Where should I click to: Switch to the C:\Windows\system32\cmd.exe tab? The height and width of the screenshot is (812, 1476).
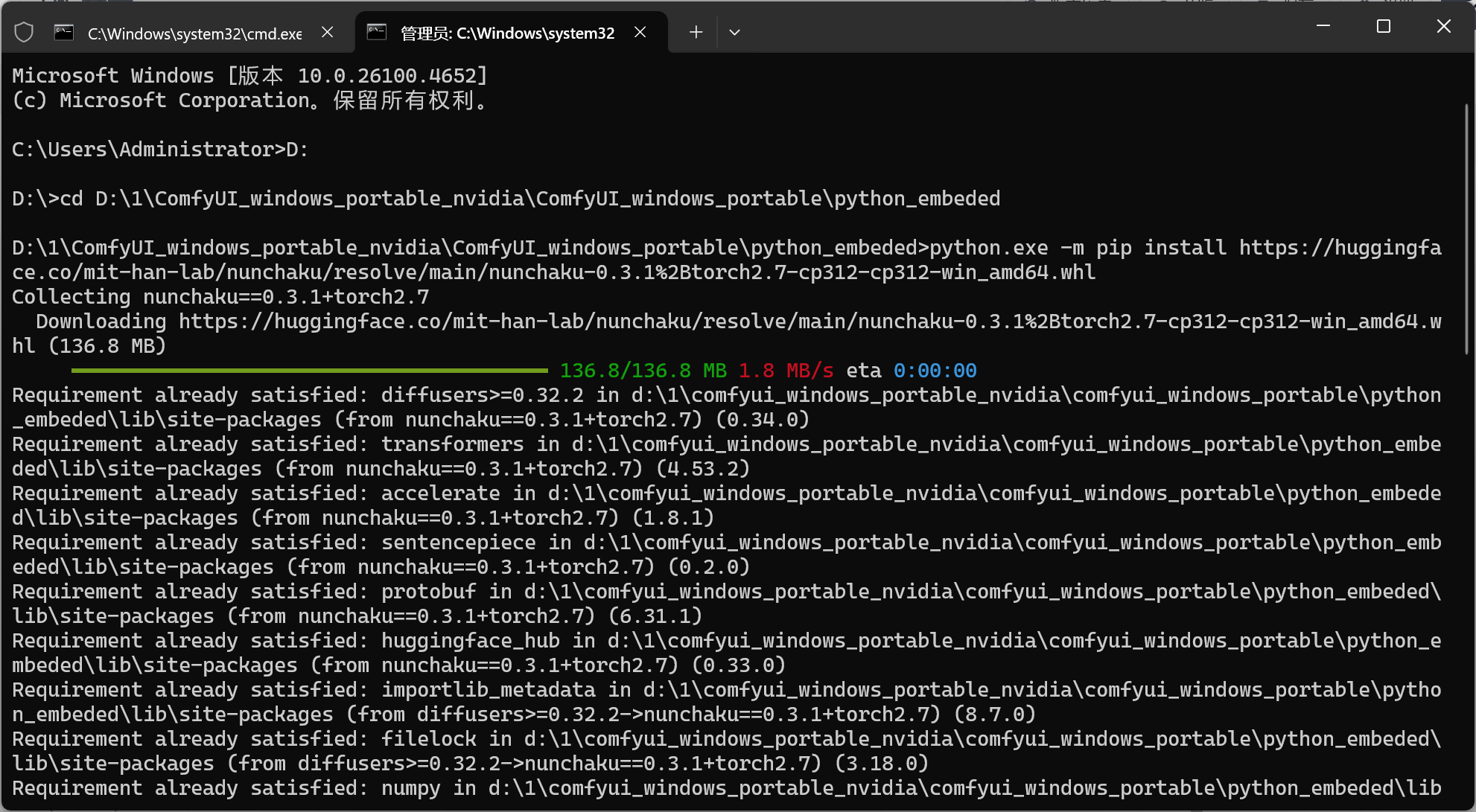194,33
